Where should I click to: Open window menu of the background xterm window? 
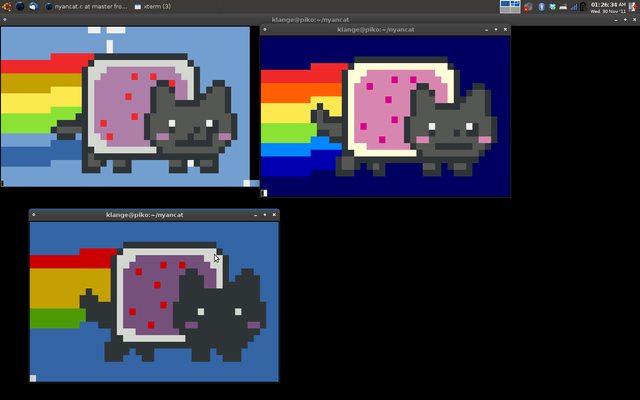point(4,20)
